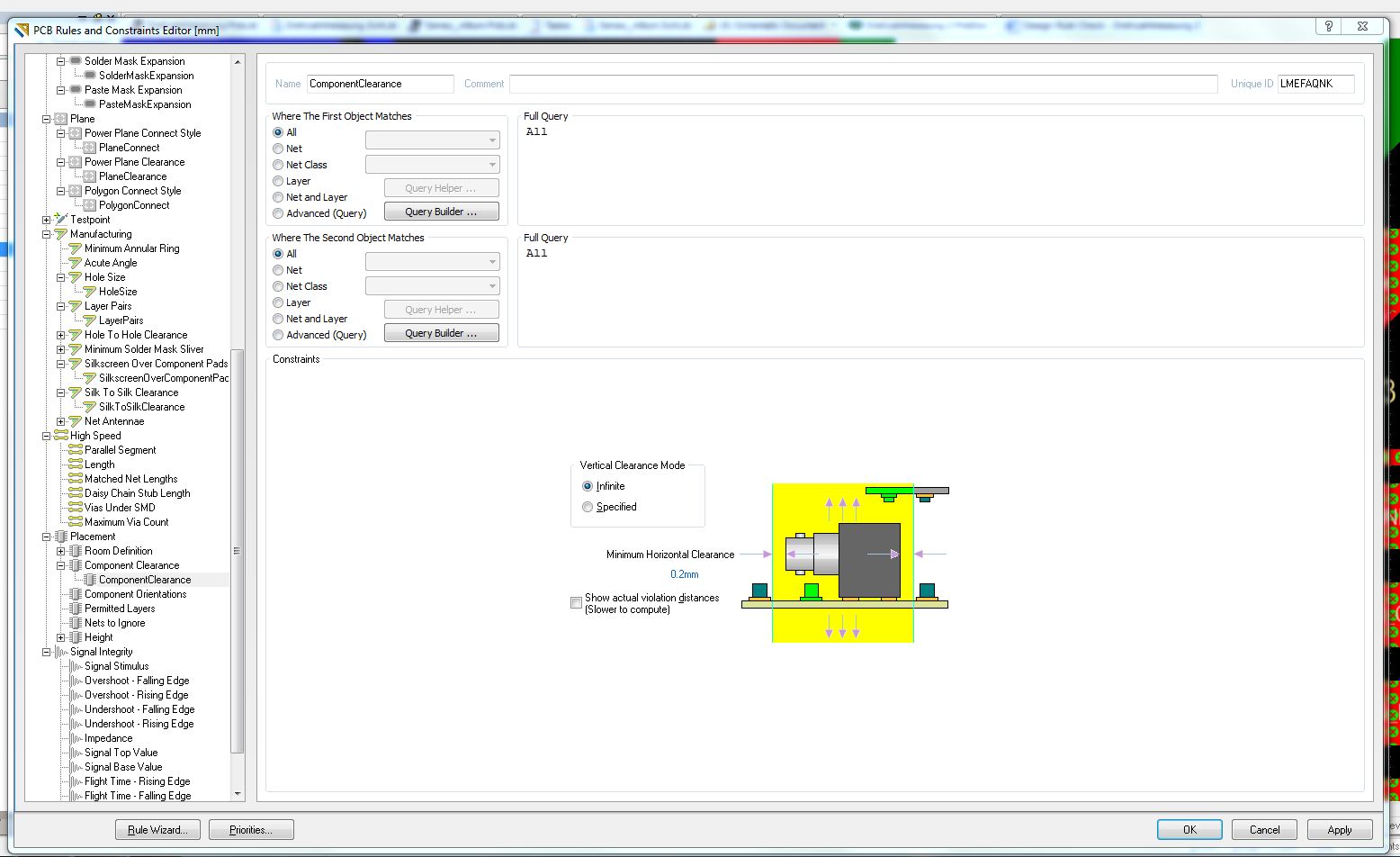1400x857 pixels.
Task: Select the PolygonConnect rule item
Action: (x=134, y=205)
